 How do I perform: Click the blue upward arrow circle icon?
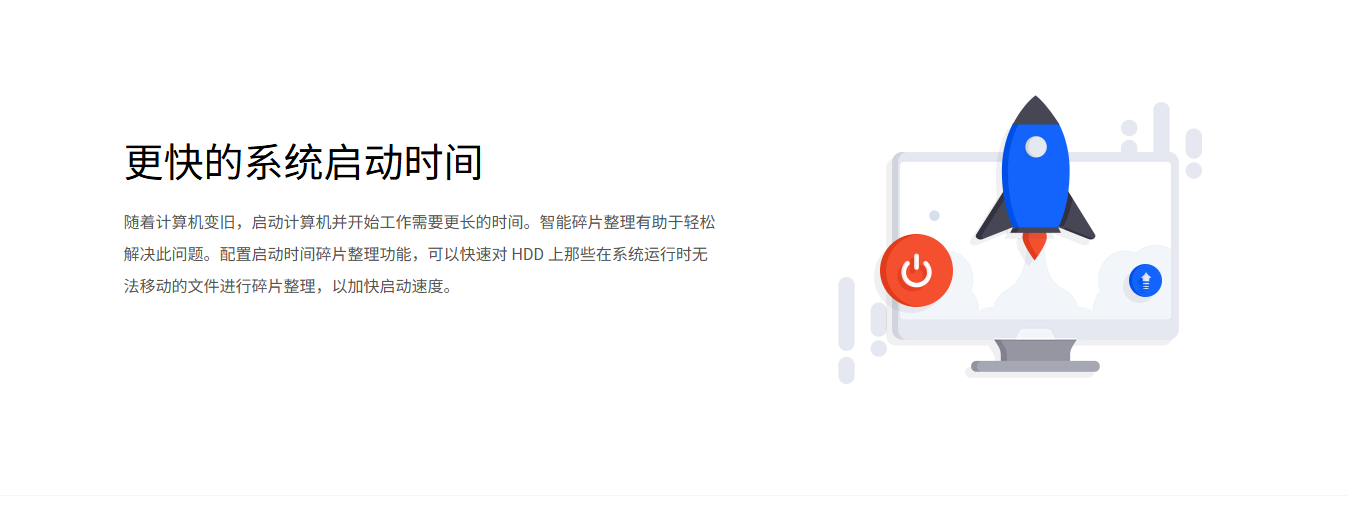1145,281
